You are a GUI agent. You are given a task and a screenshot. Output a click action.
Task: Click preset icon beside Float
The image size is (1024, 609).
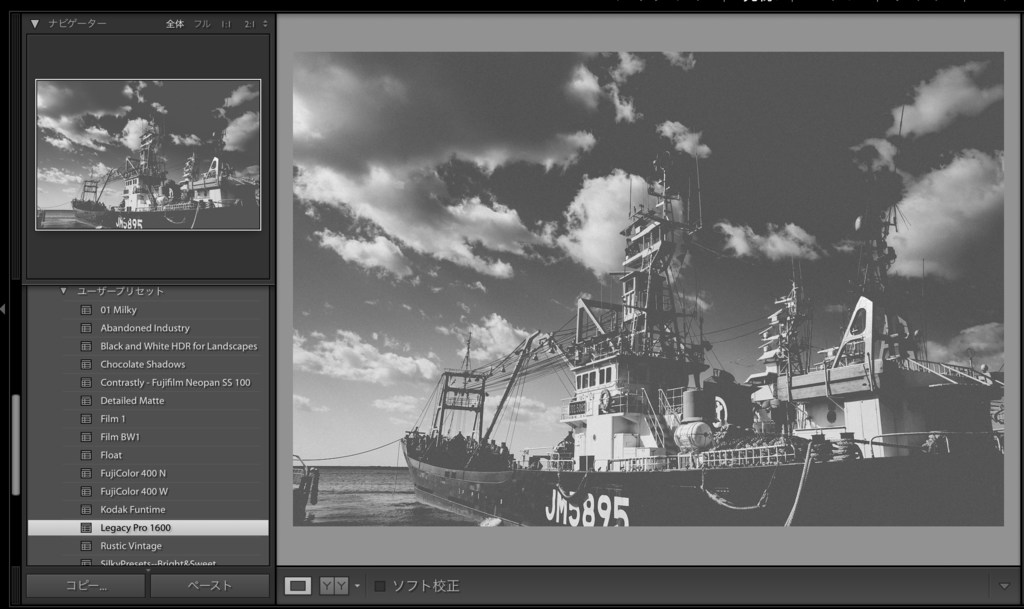coord(86,455)
